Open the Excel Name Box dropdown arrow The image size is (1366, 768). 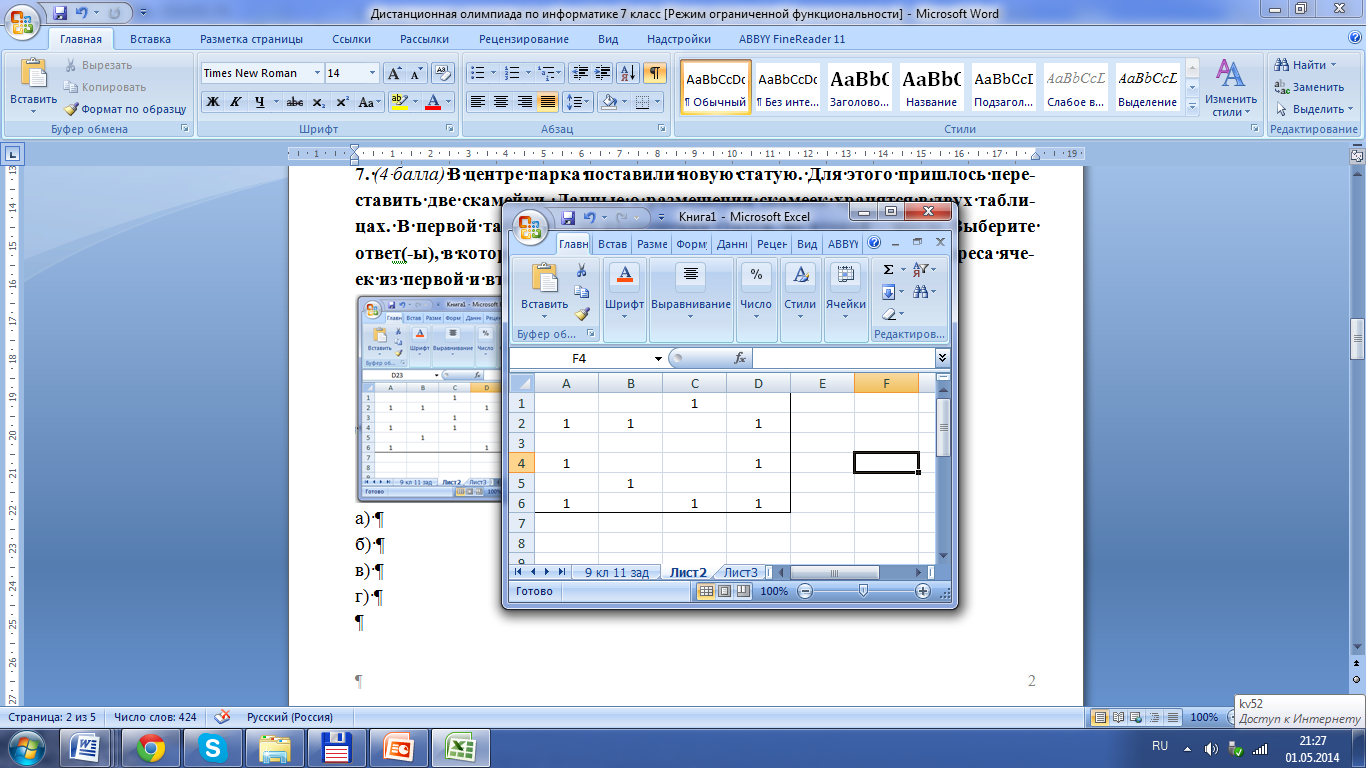click(x=658, y=358)
